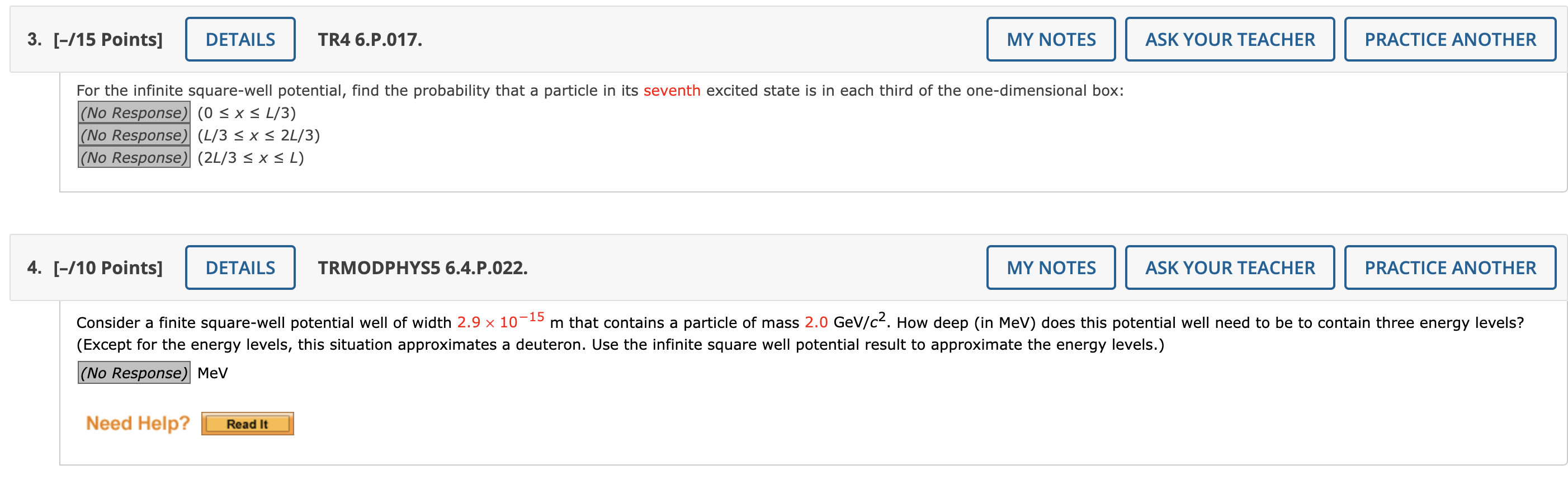This screenshot has height=479, width=1568.
Task: Click ASK YOUR TEACHER for problem 3
Action: 1230,39
